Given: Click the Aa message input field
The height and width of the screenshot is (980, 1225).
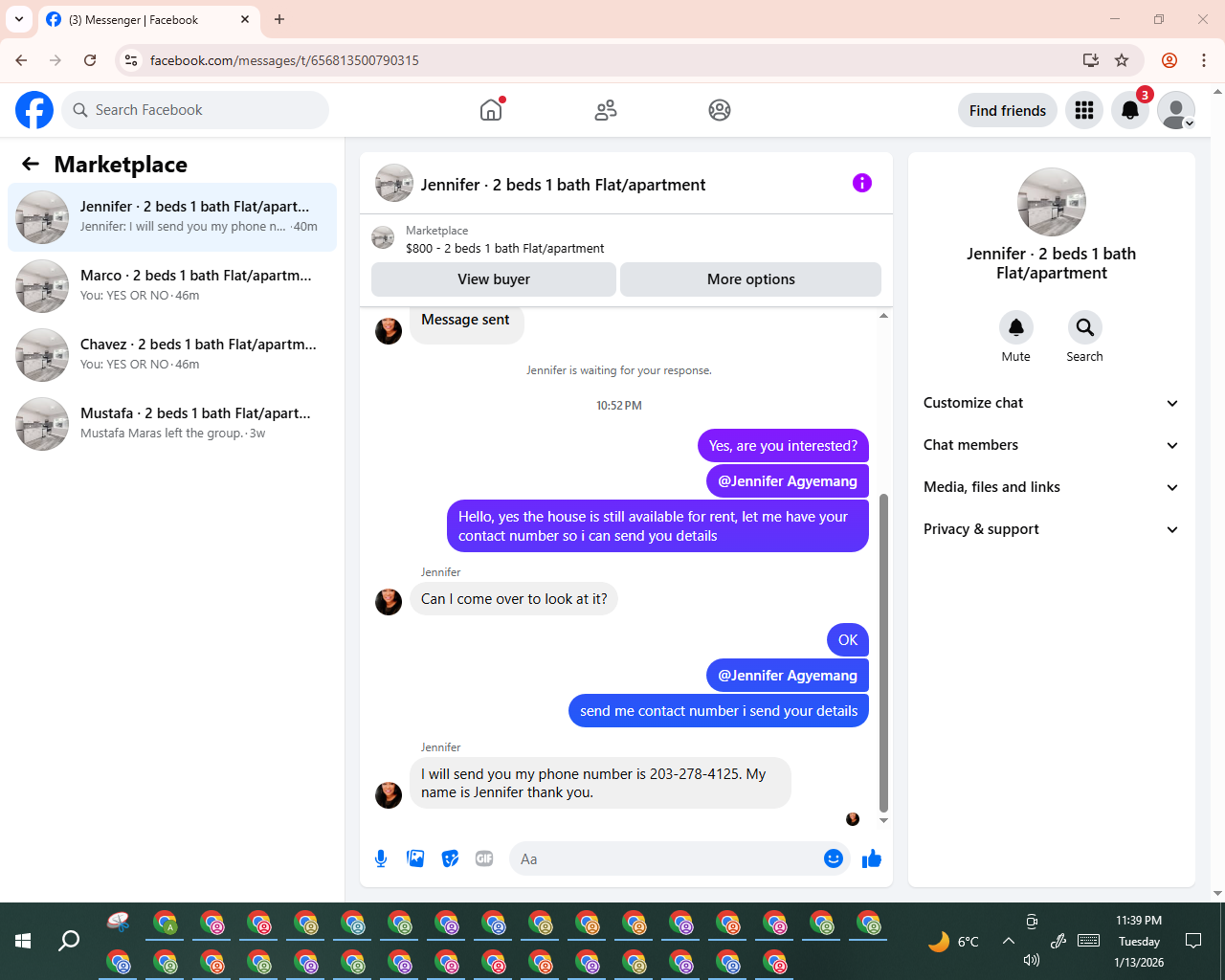Looking at the screenshot, I should [x=667, y=858].
